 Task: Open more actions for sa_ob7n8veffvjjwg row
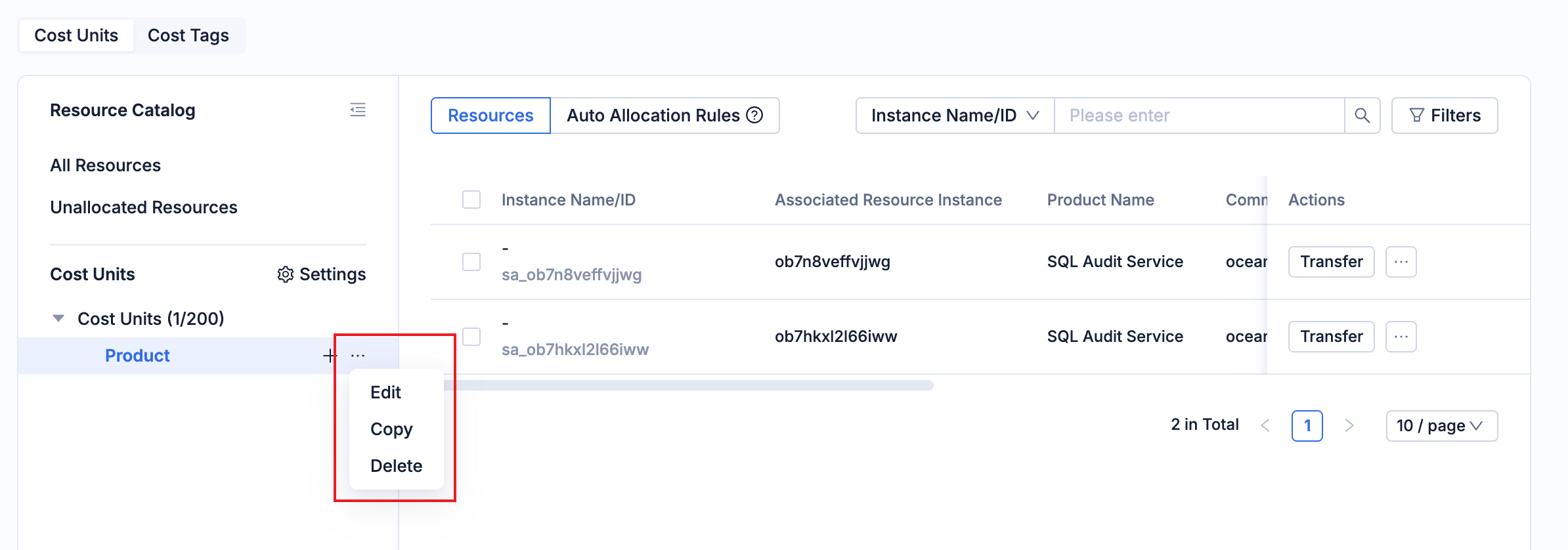1401,262
